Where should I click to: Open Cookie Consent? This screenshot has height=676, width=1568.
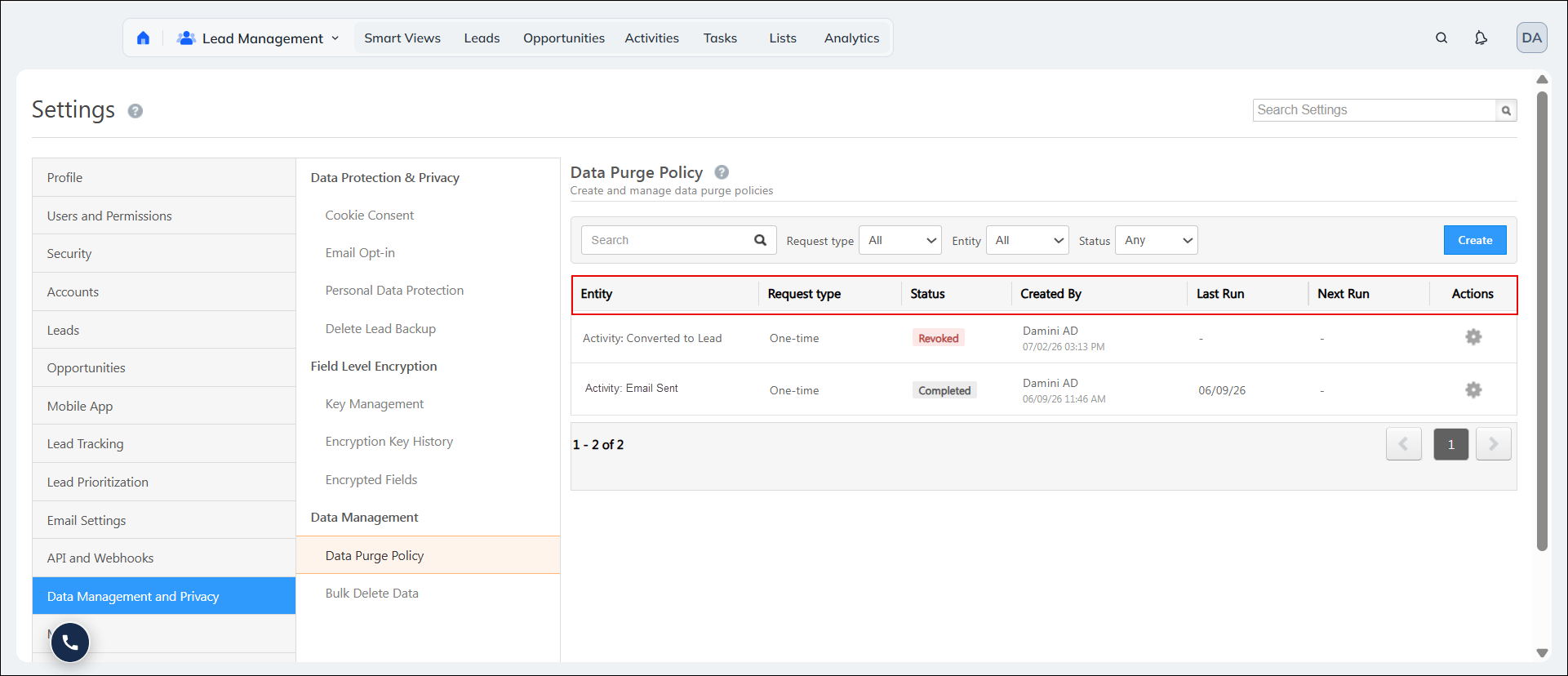point(370,215)
